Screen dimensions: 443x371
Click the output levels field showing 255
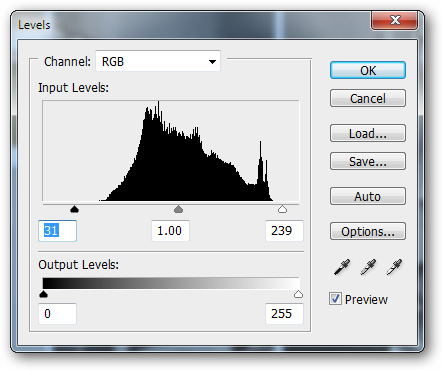[284, 314]
